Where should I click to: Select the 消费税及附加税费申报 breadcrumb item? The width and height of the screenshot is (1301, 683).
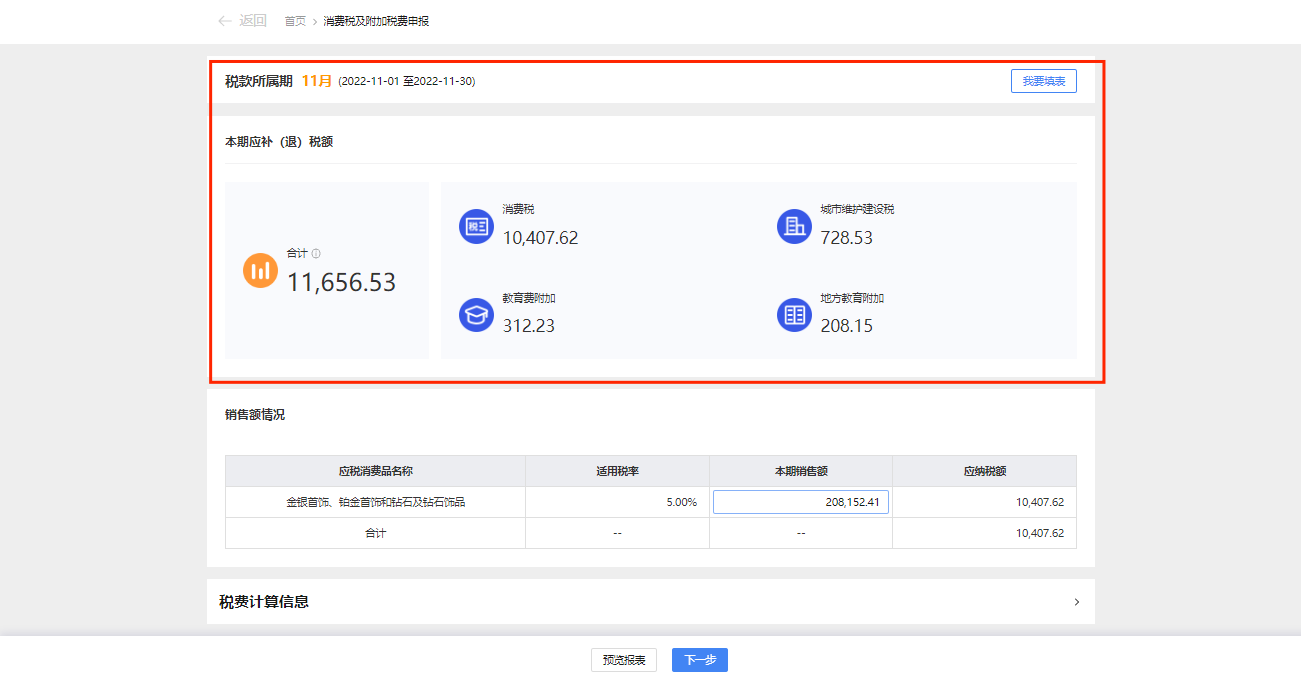click(376, 21)
